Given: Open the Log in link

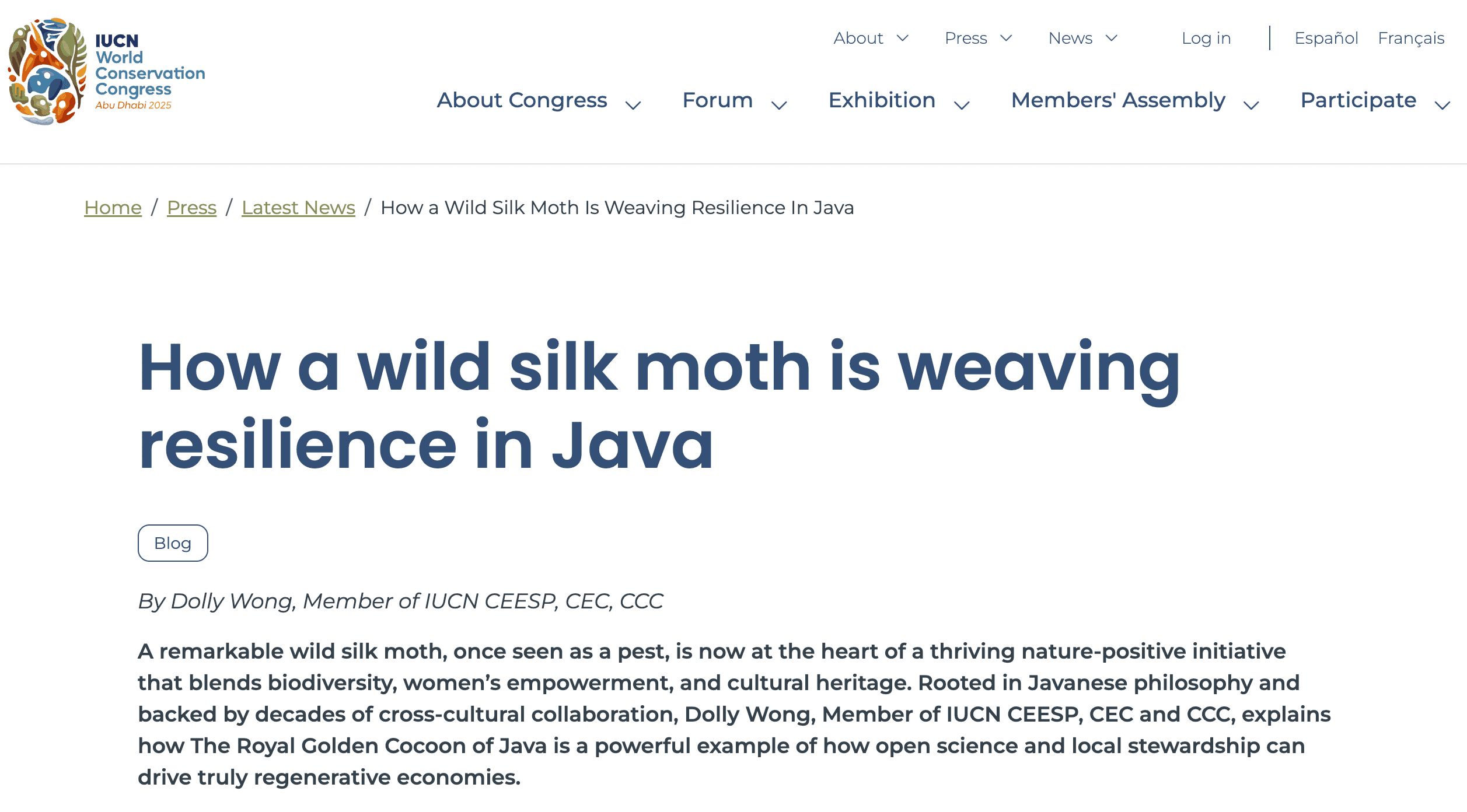Looking at the screenshot, I should (1206, 38).
